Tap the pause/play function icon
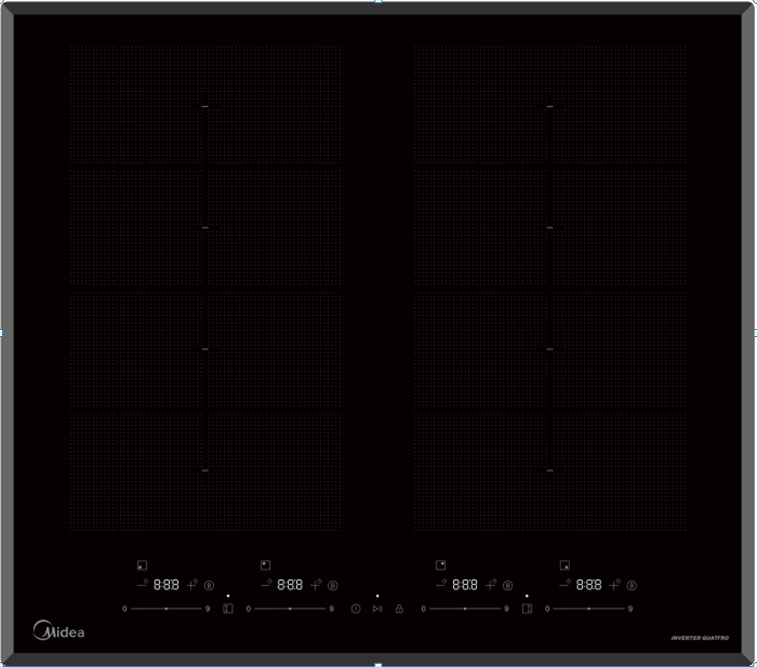The height and width of the screenshot is (667, 757). (377, 608)
